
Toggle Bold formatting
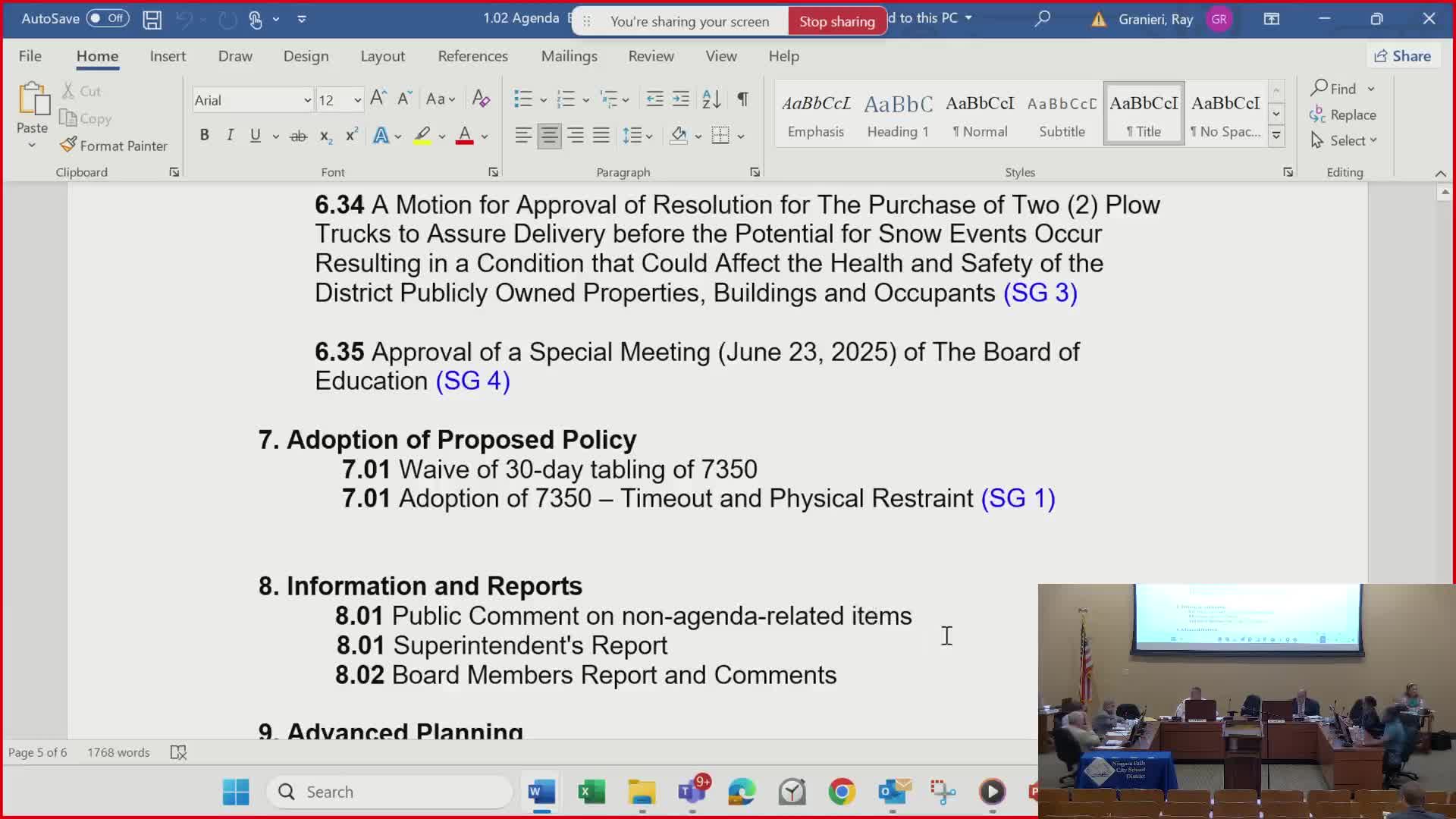pyautogui.click(x=204, y=136)
